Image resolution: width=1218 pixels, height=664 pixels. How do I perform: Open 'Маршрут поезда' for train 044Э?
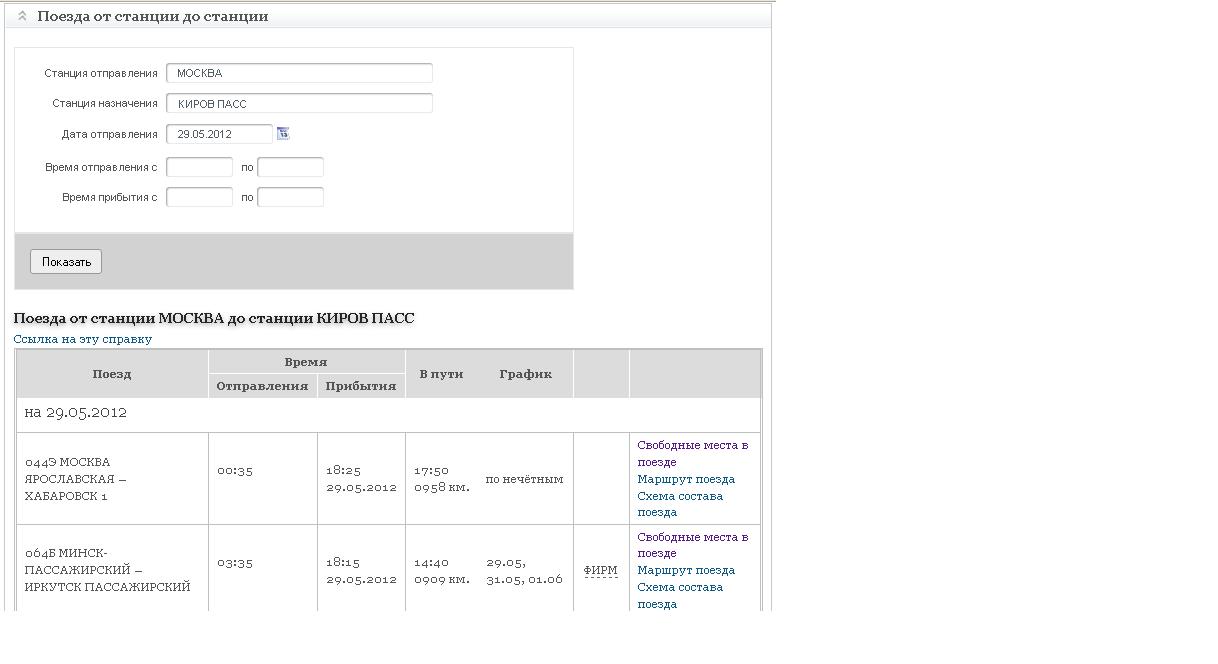686,479
